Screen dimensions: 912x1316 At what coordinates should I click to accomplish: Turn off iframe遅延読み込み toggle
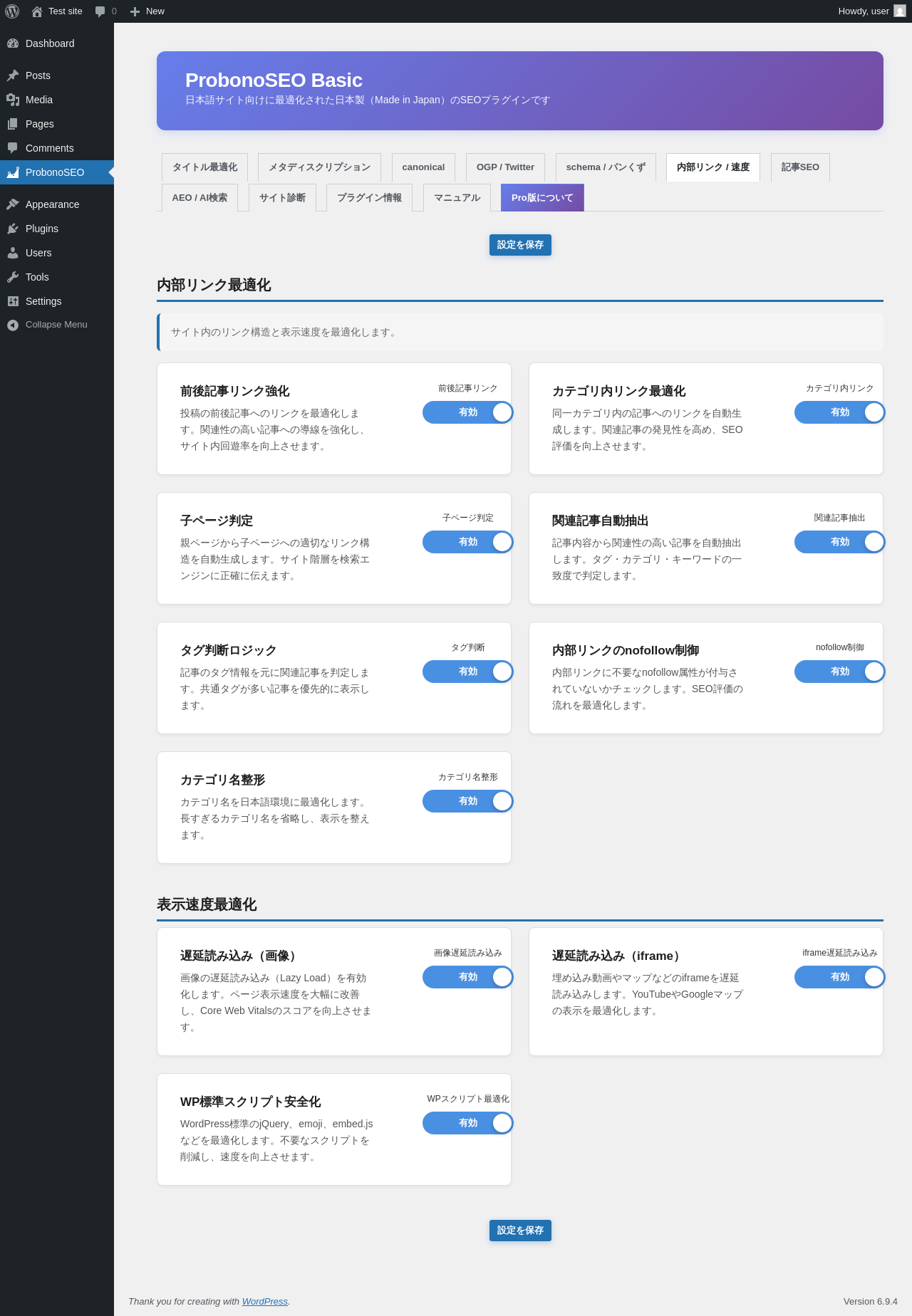(x=840, y=977)
